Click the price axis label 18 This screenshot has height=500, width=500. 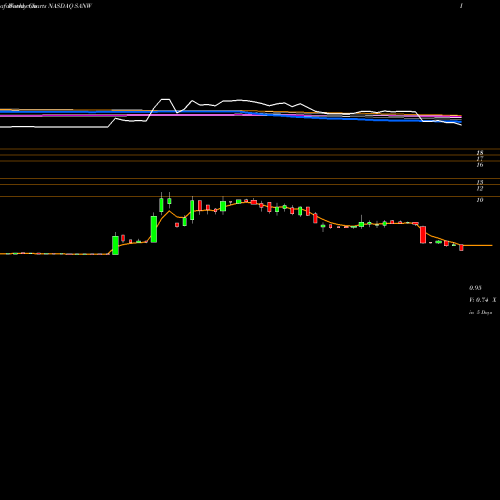click(480, 153)
